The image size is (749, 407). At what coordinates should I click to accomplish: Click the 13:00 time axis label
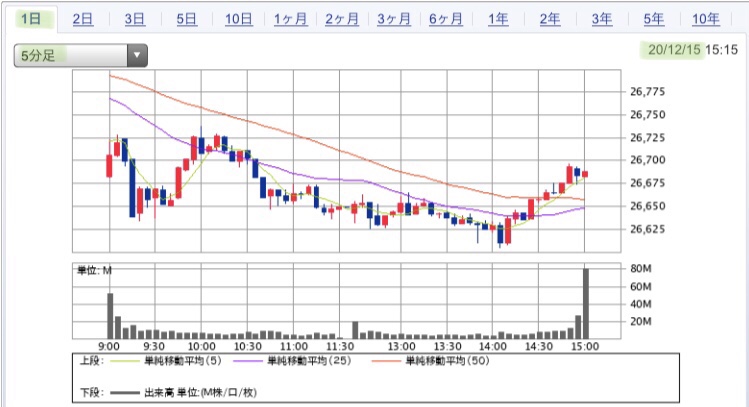[x=401, y=347]
